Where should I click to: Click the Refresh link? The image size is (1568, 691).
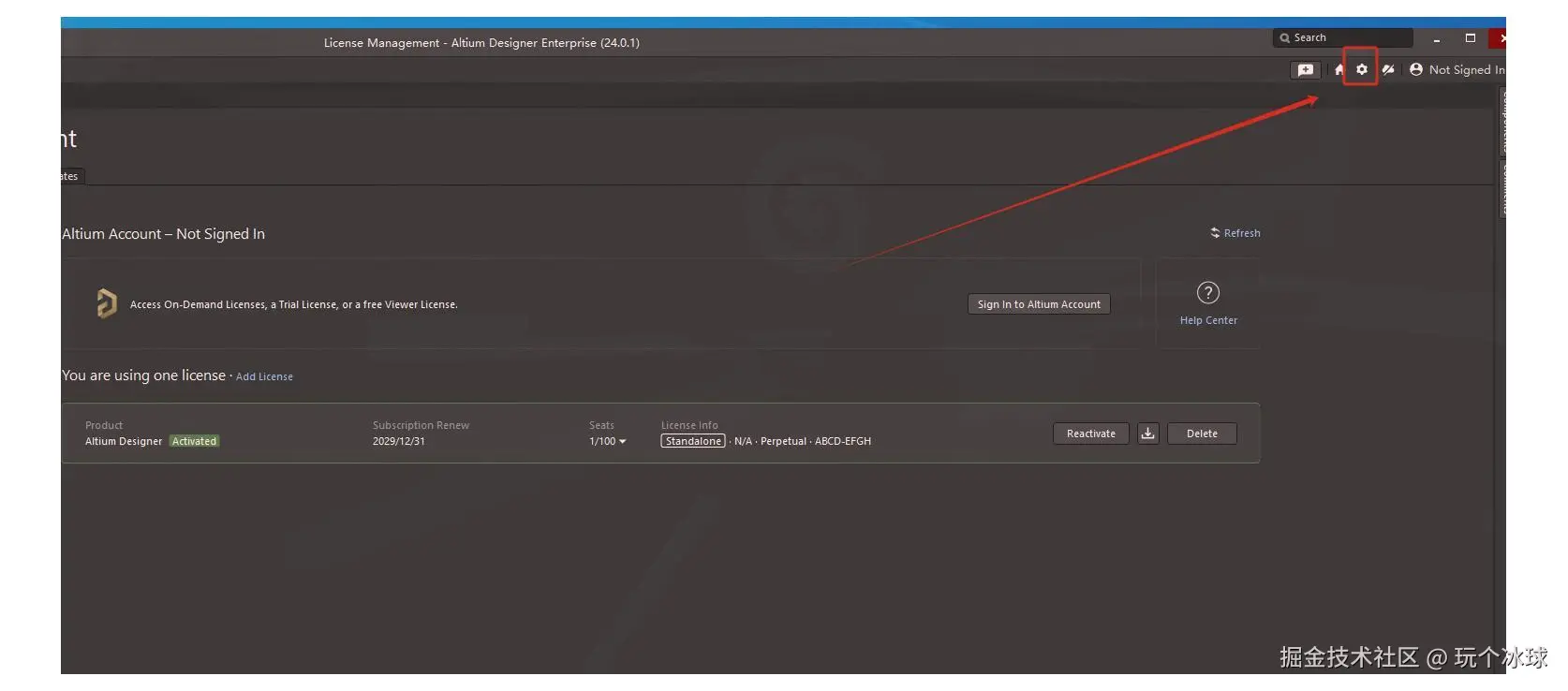pos(1235,233)
